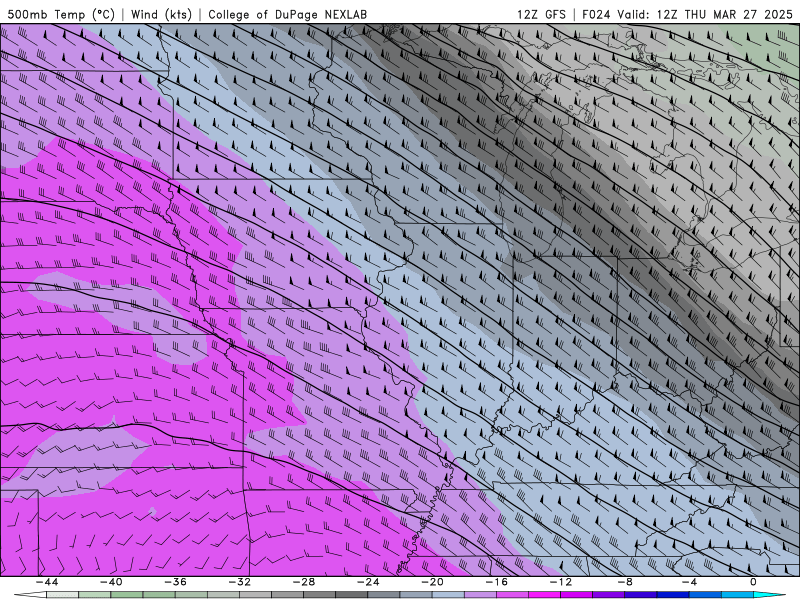Click the -28 colorbar label
Image resolution: width=800 pixels, height=600 pixels.
coord(304,582)
